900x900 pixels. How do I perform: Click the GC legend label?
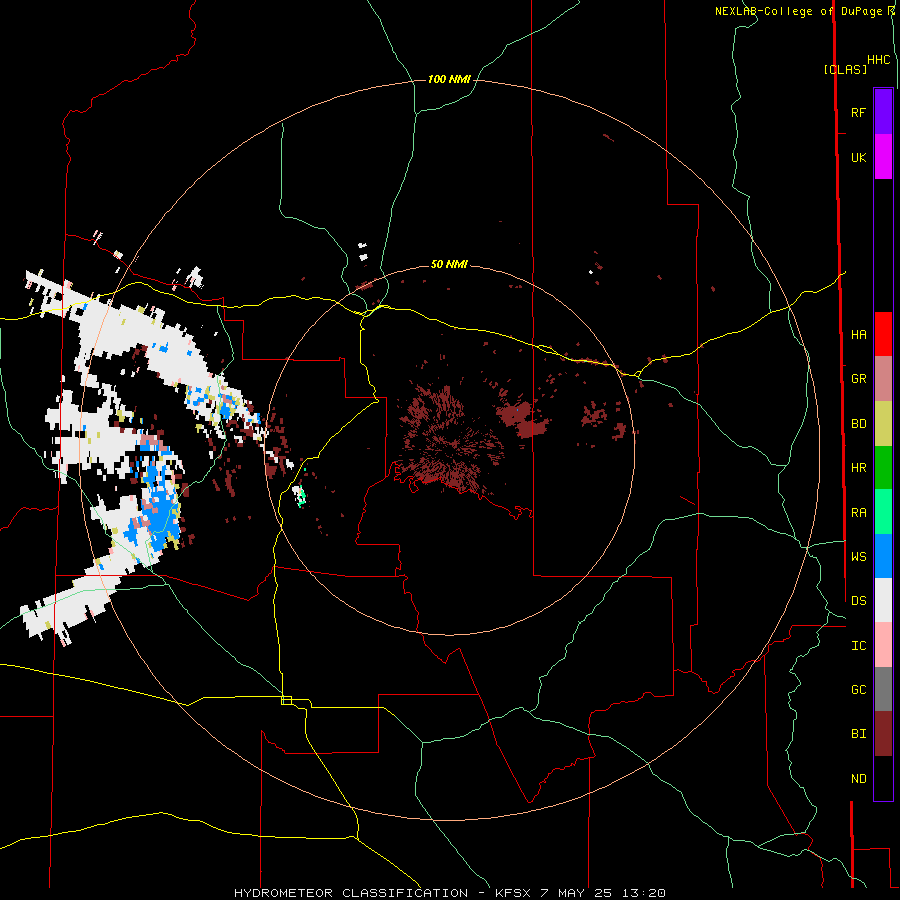858,689
